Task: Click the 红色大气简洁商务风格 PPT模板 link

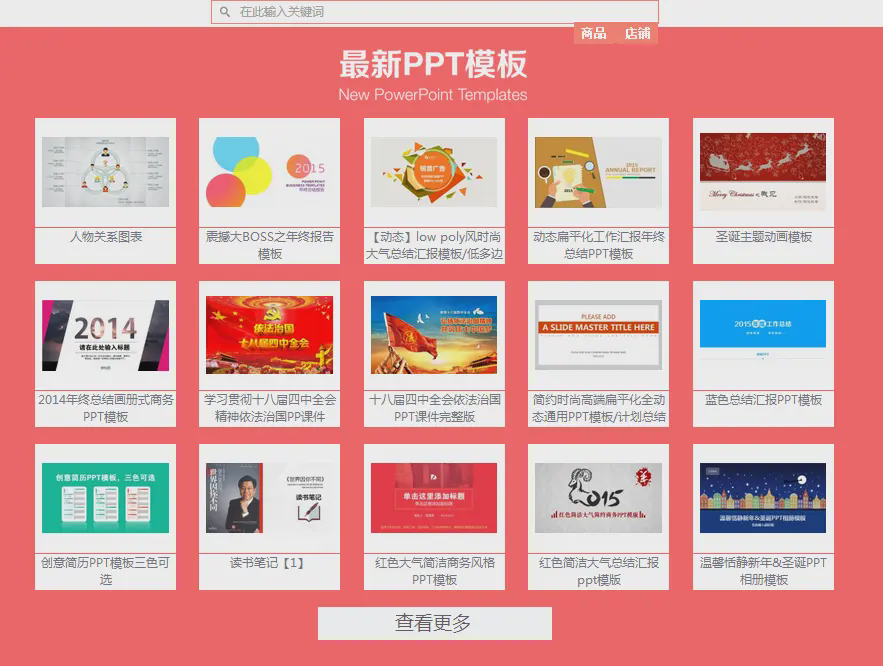Action: [x=434, y=571]
